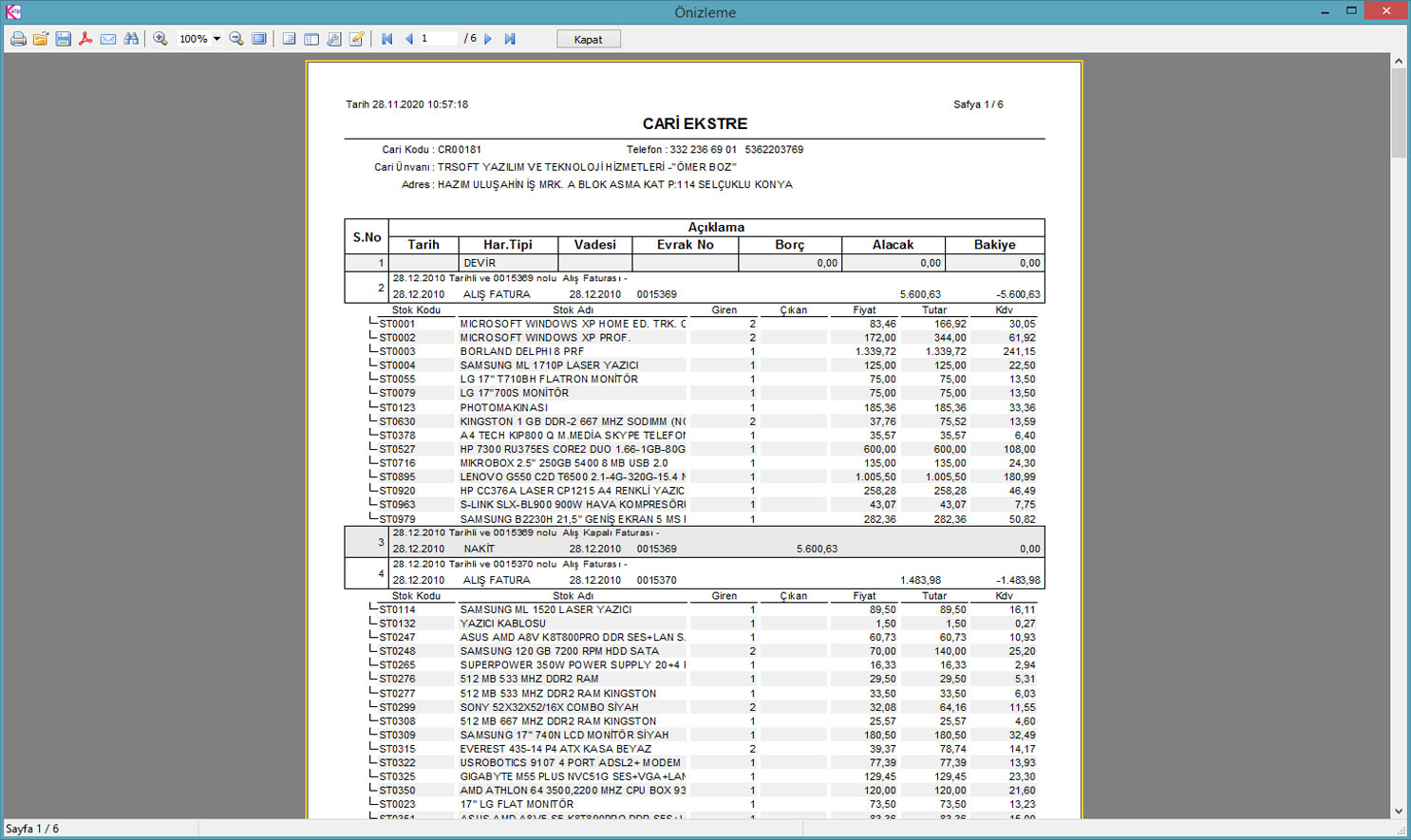Click the 'Safya 1 / 6' page label
1411x840 pixels.
978,104
